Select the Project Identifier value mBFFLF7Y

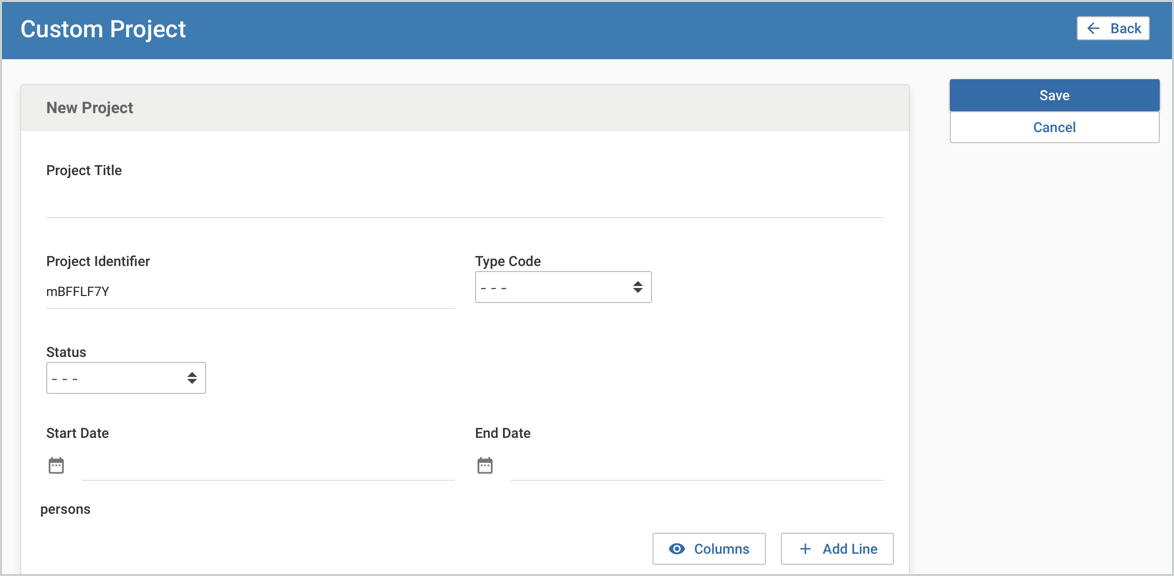point(81,291)
